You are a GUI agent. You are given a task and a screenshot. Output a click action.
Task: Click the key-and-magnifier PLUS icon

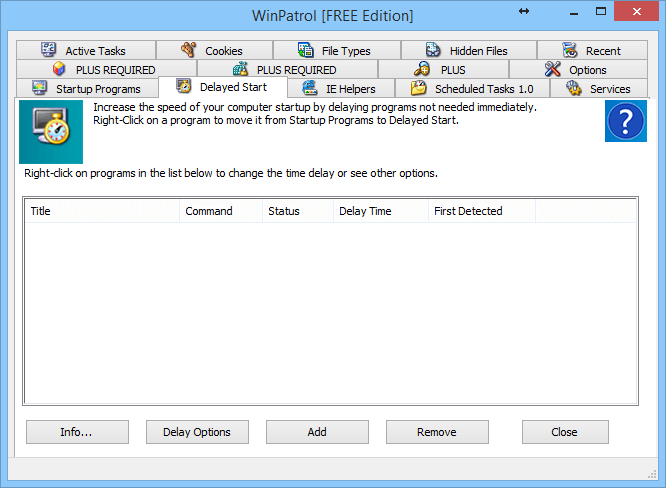pyautogui.click(x=422, y=69)
